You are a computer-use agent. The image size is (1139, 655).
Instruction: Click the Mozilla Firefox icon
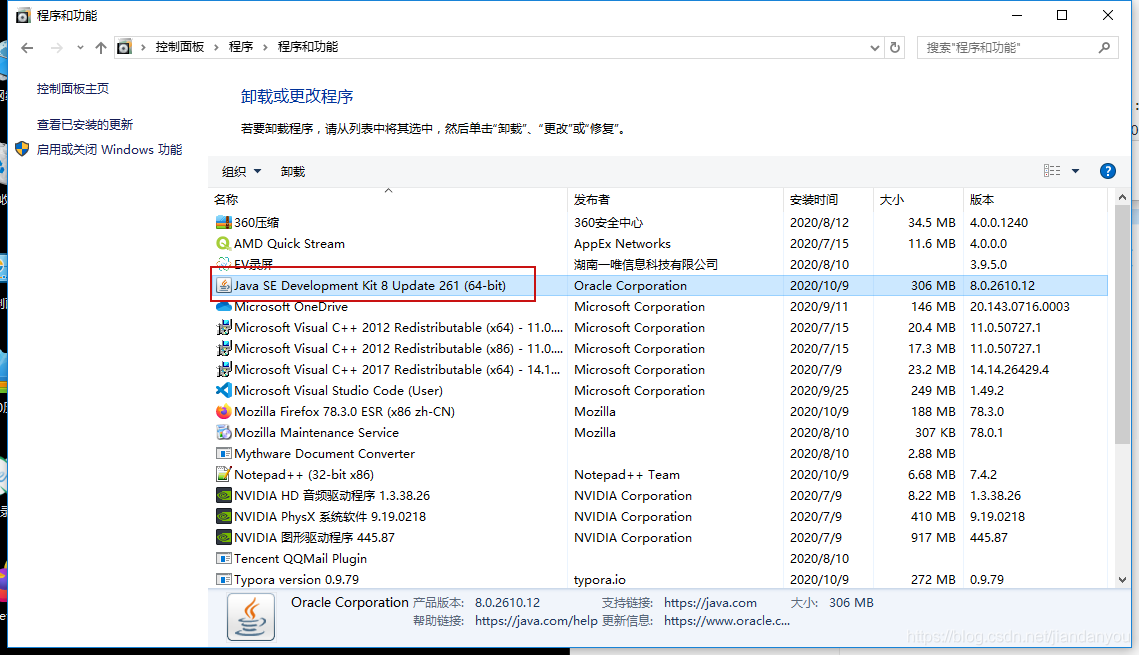[x=224, y=412]
